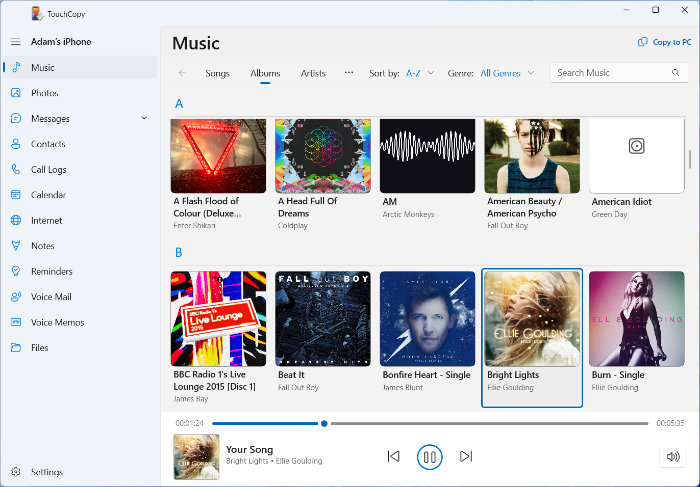Open Burn - Single album cover

coord(637,319)
